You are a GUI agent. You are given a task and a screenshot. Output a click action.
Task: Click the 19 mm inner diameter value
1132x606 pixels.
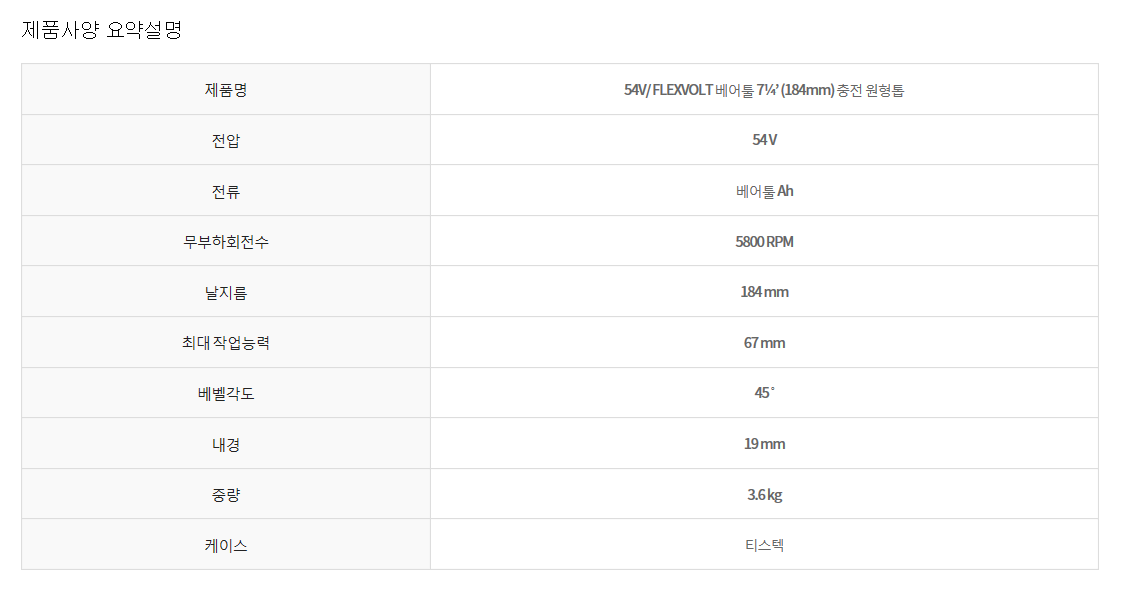764,444
